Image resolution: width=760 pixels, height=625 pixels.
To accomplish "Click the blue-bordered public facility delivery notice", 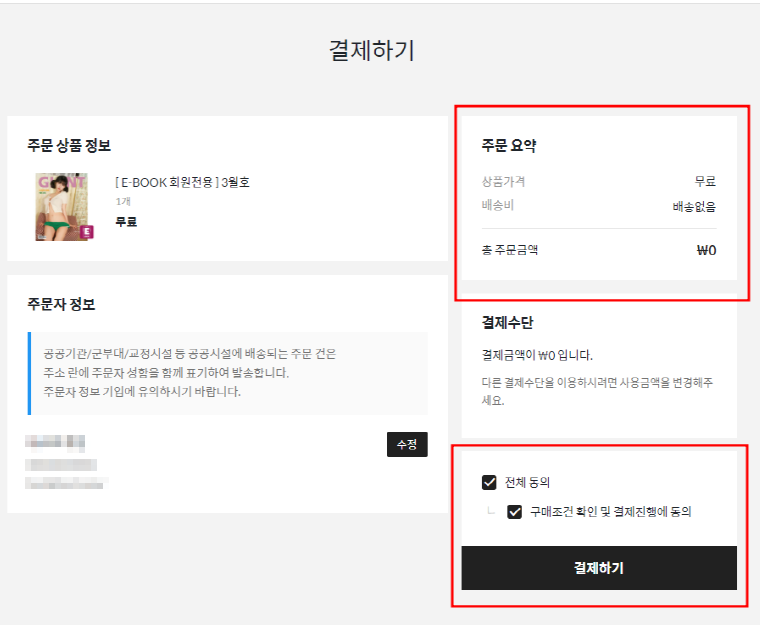I will [228, 372].
